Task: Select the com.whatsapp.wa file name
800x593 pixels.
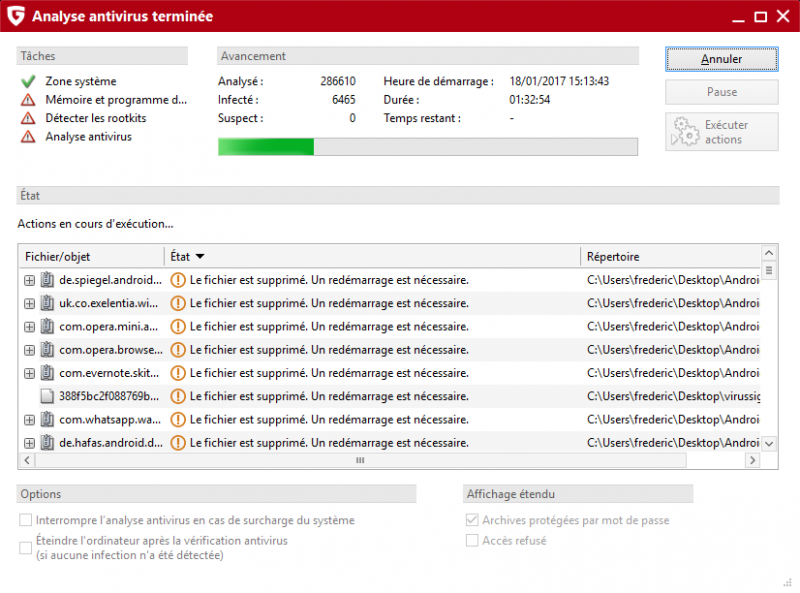Action: click(110, 419)
